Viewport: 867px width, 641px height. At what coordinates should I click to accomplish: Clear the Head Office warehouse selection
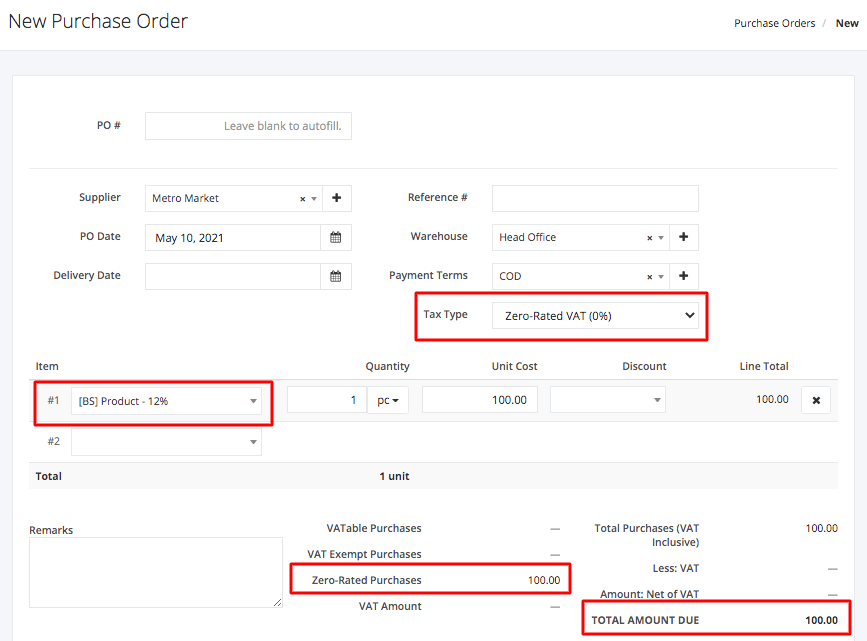click(x=648, y=237)
